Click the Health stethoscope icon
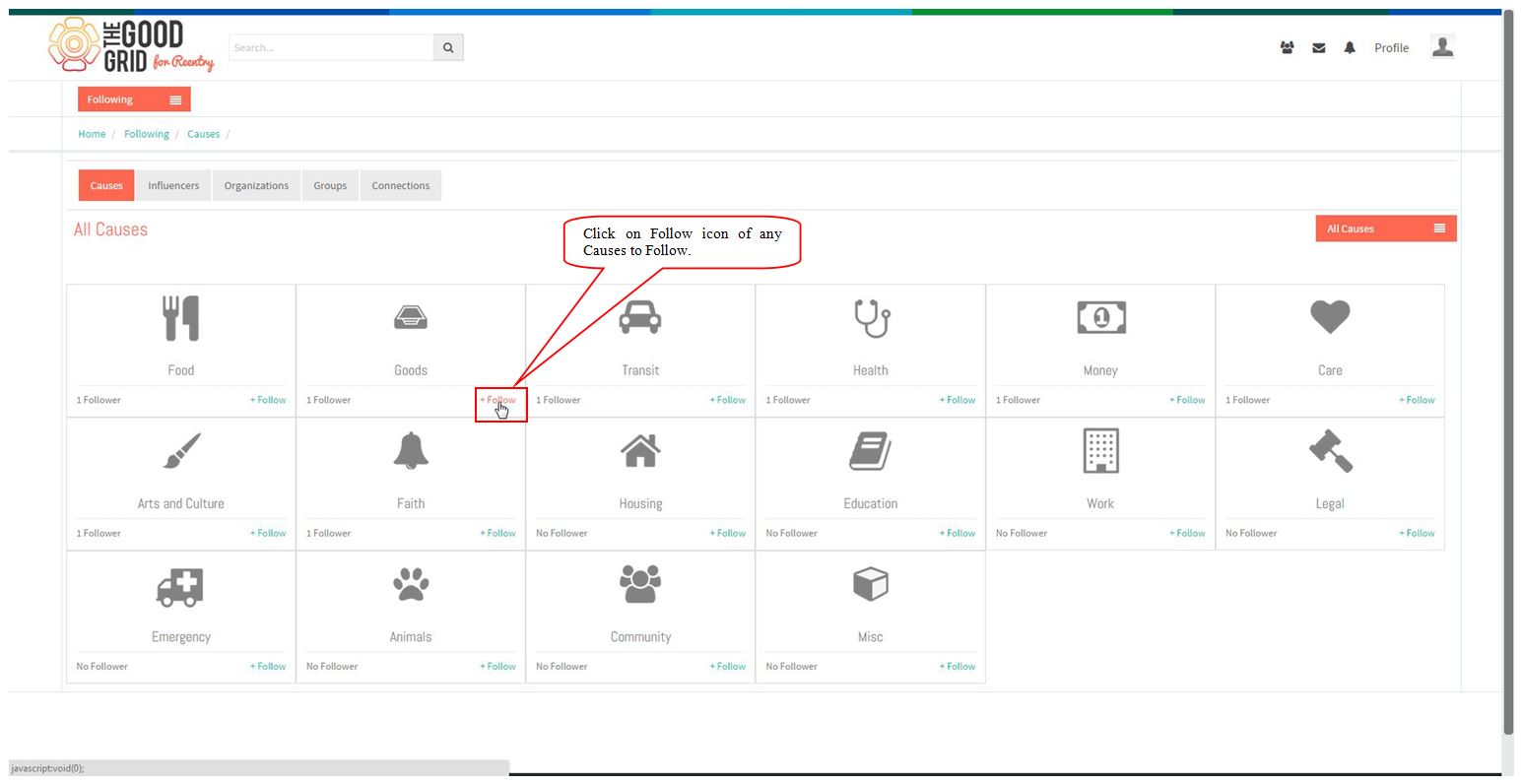 tap(871, 318)
